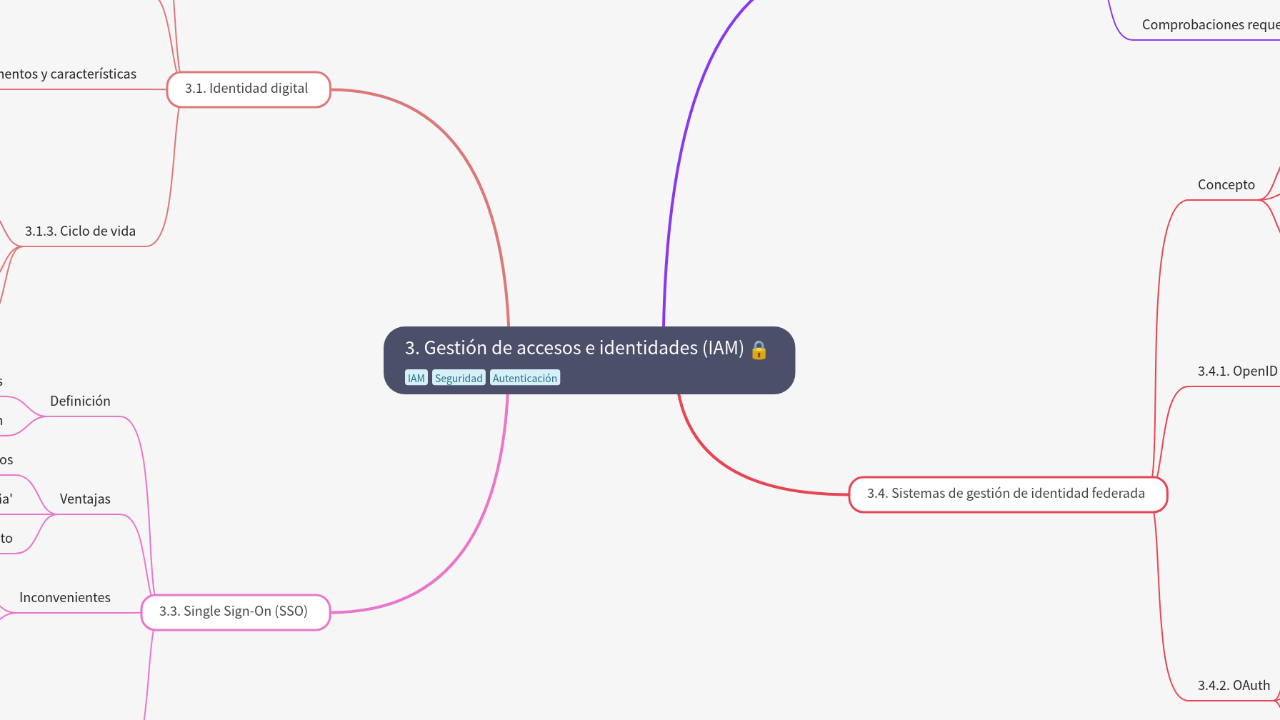Click the lock icon on the root node
Image resolution: width=1280 pixels, height=720 pixels.
pos(758,351)
